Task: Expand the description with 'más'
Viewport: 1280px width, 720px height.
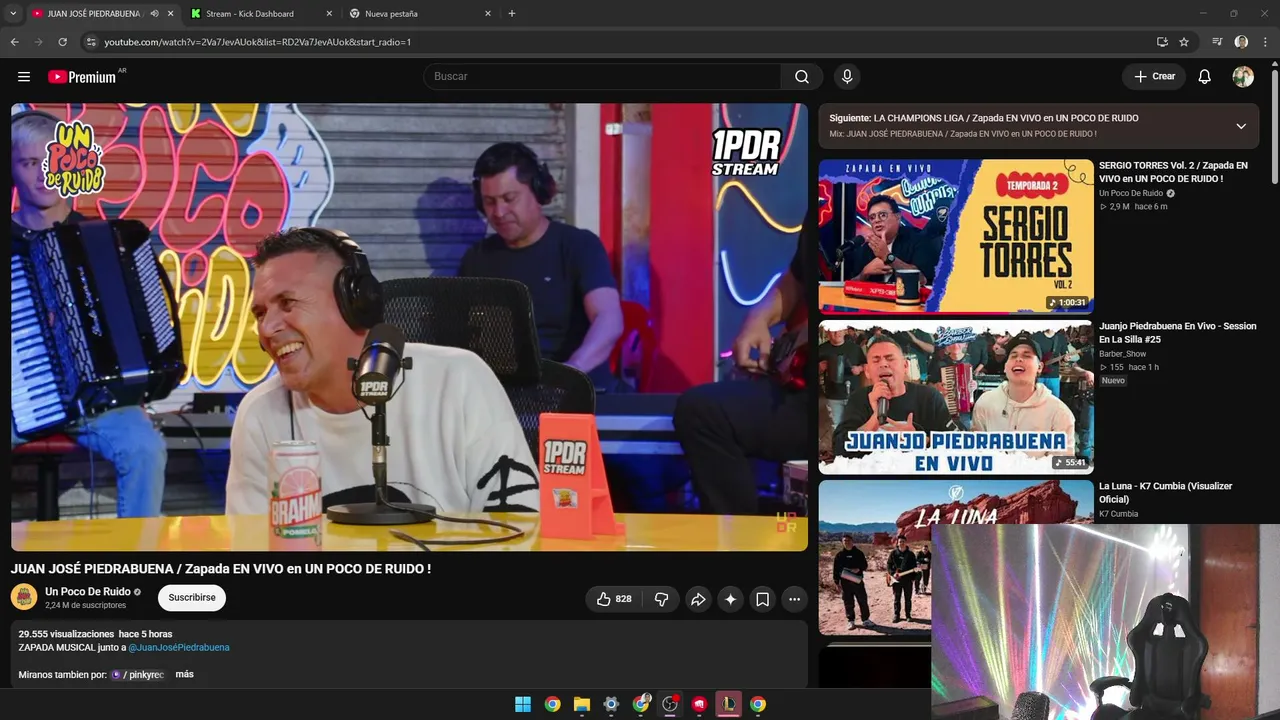Action: (x=184, y=674)
